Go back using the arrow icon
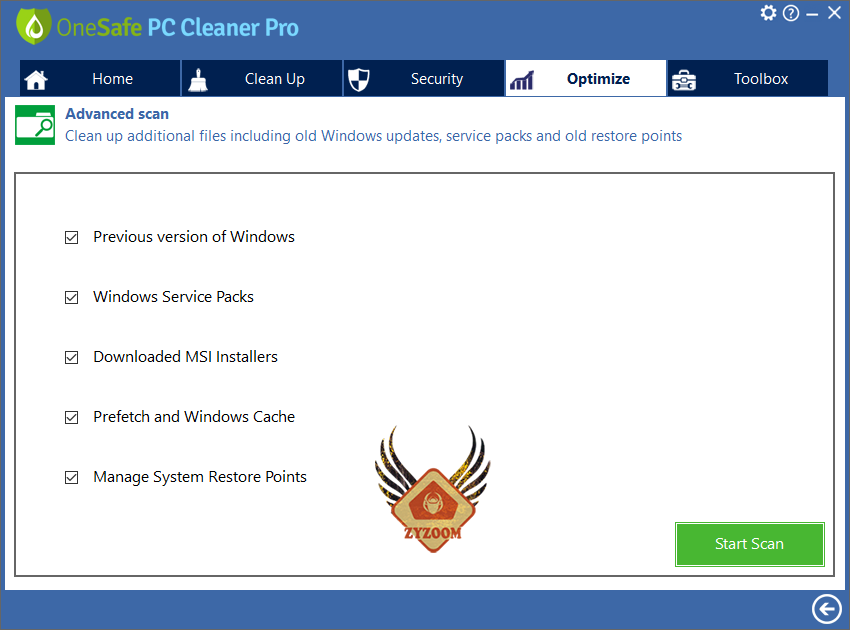 point(827,609)
